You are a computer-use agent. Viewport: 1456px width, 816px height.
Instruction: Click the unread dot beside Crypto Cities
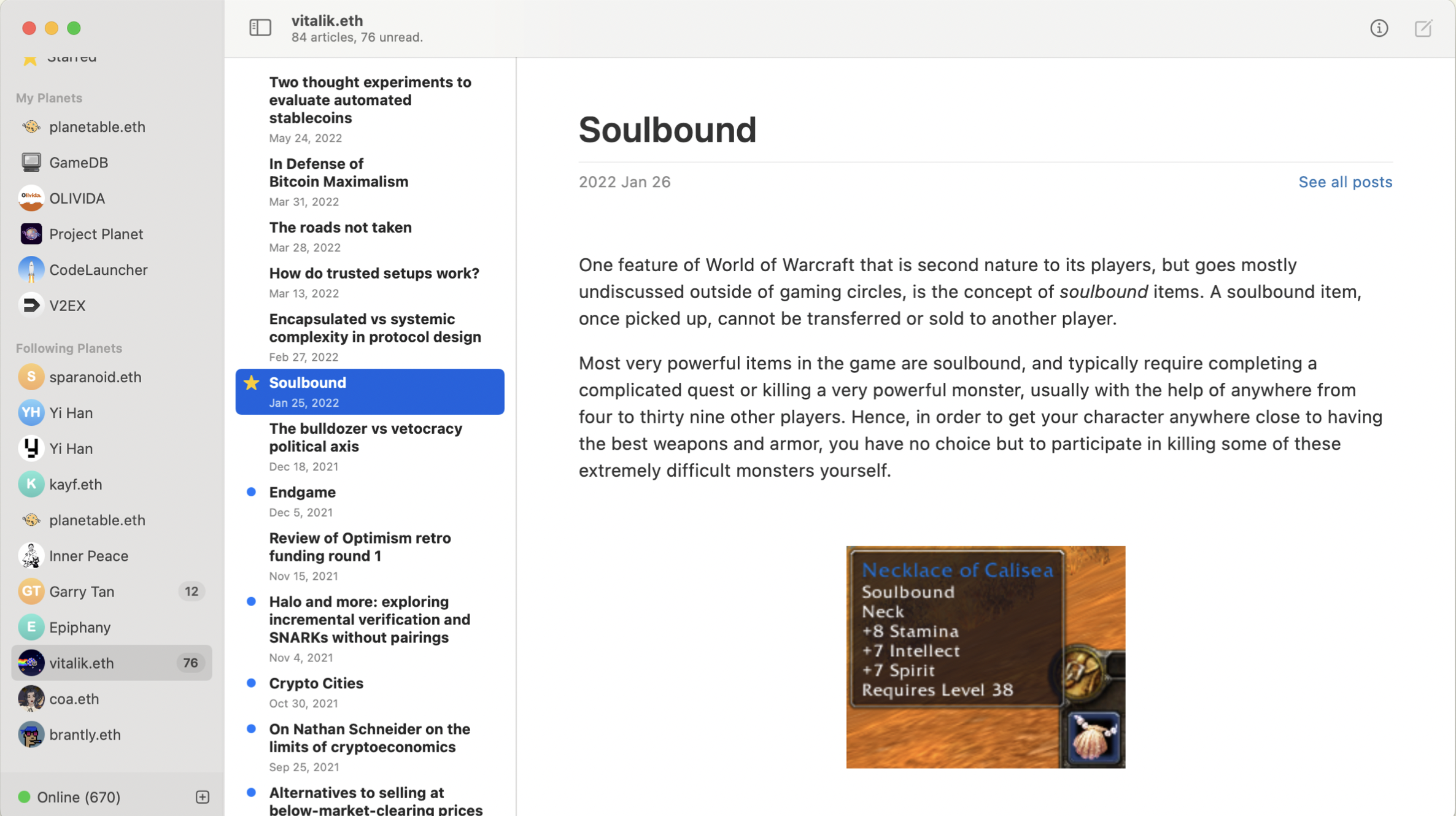click(251, 682)
